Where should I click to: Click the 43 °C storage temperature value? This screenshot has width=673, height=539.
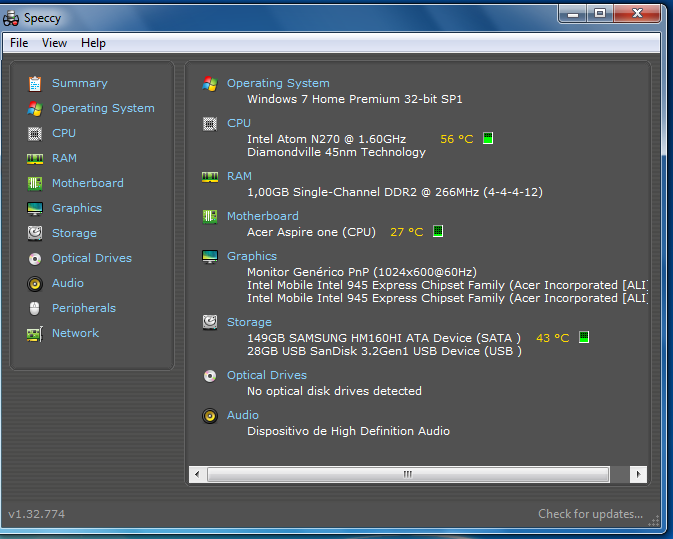(552, 338)
